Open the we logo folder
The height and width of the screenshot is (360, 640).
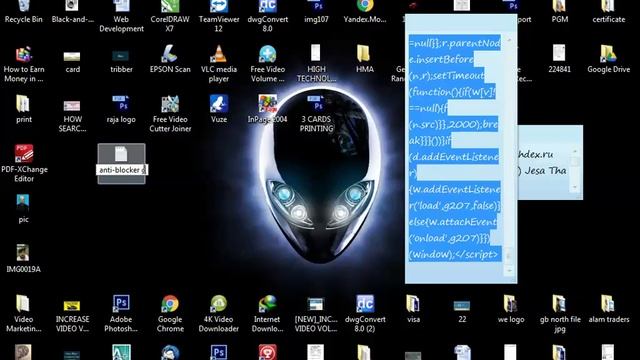click(511, 309)
